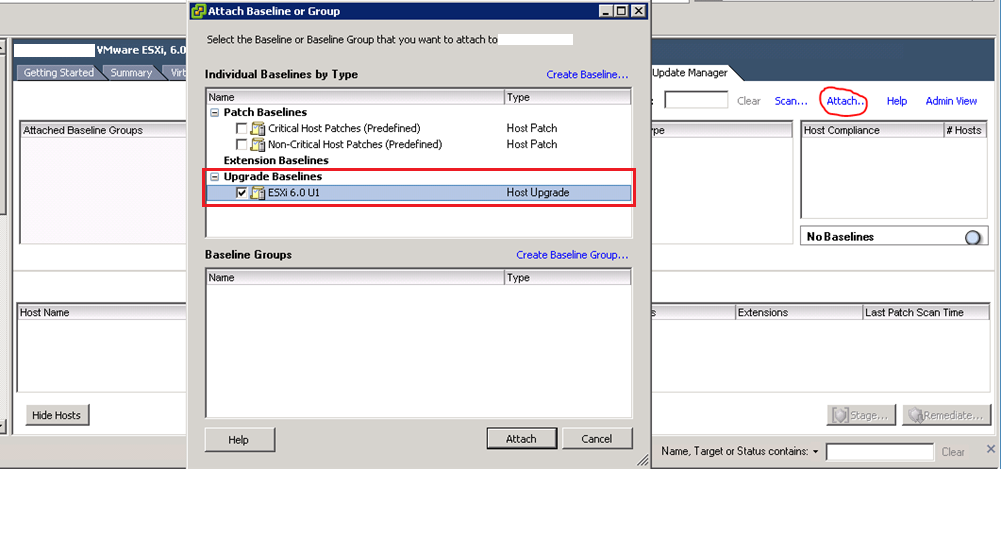Select the Non-Critical Host Patches (Predefined) row text
The image size is (1002, 553).
(355, 144)
